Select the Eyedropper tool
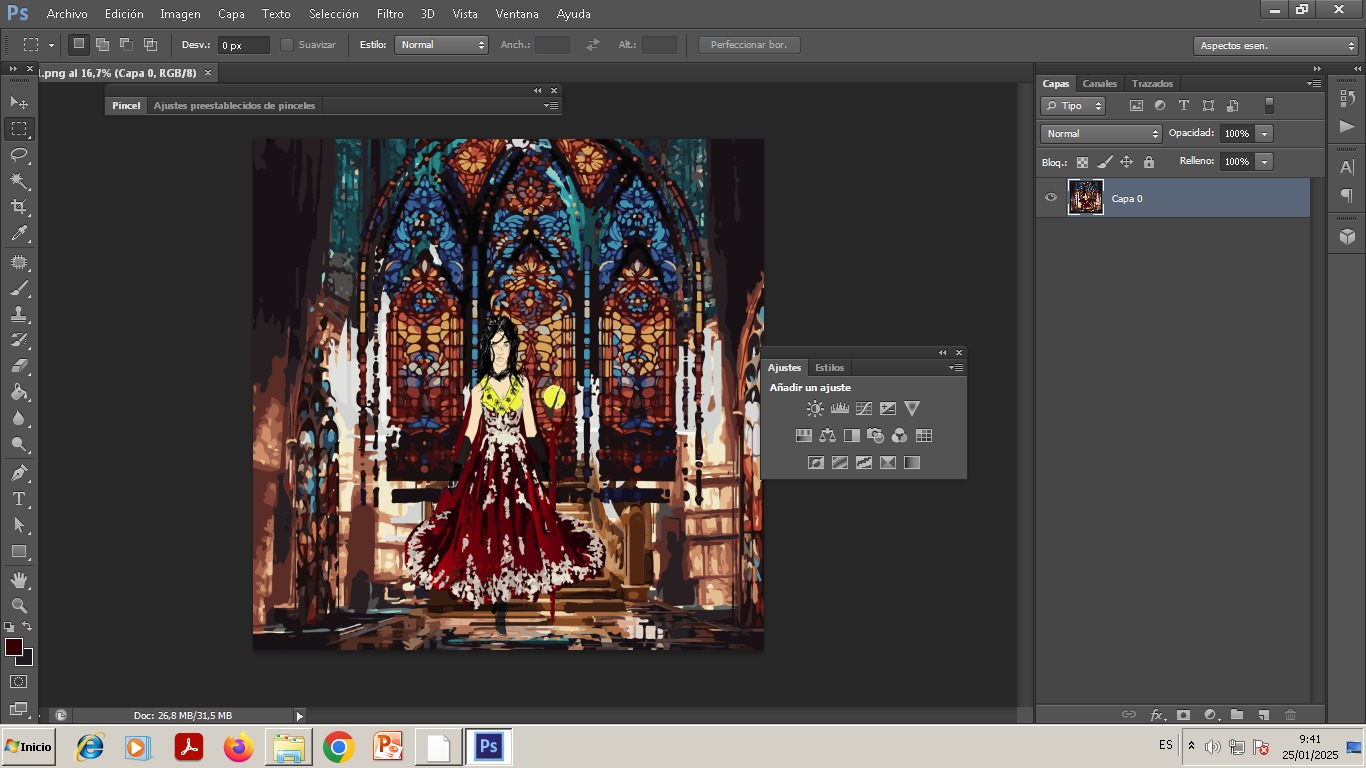Viewport: 1366px width, 768px height. (19, 234)
